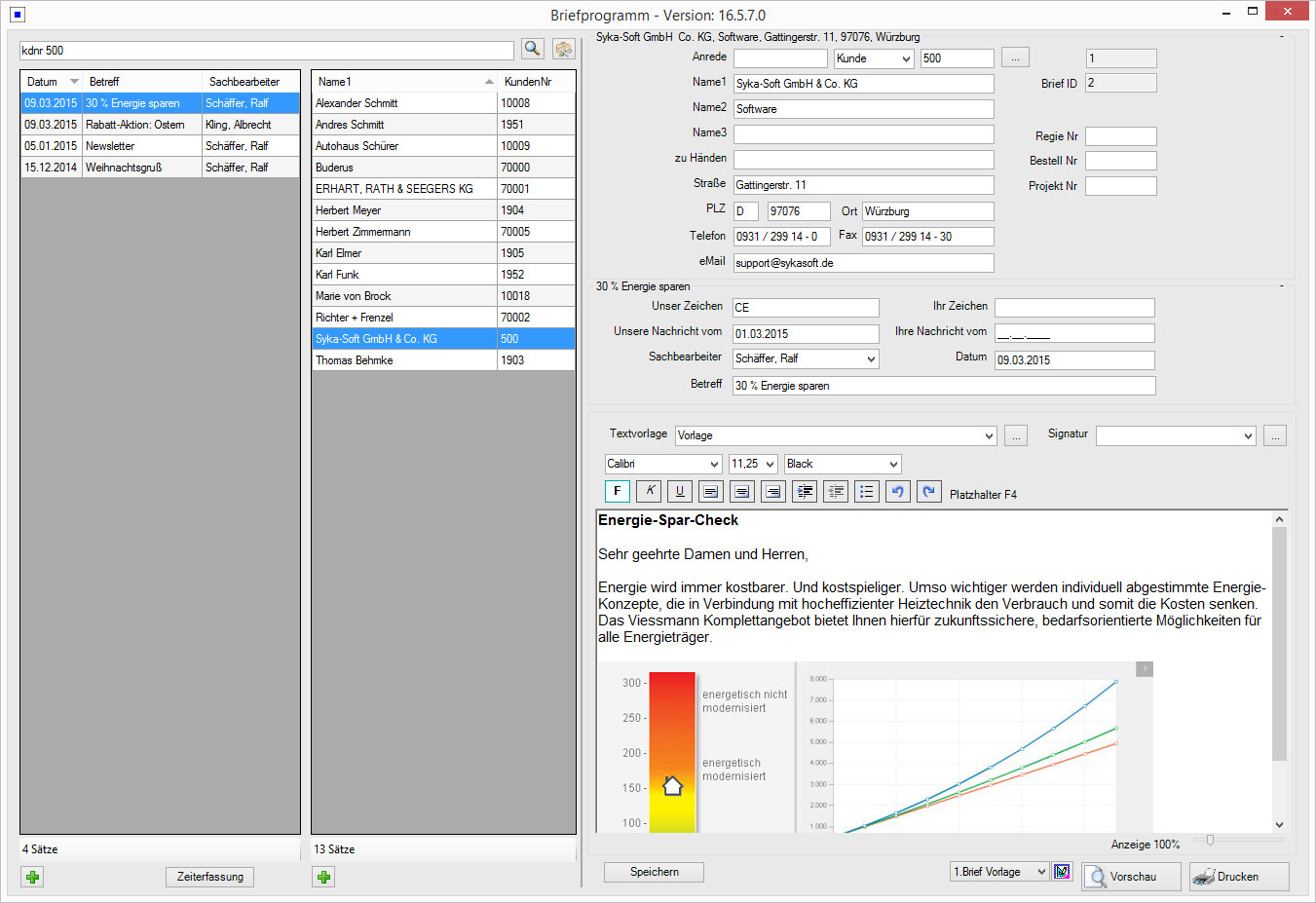Viewport: 1316px width, 903px height.
Task: Center-align the letter text
Action: pos(741,492)
